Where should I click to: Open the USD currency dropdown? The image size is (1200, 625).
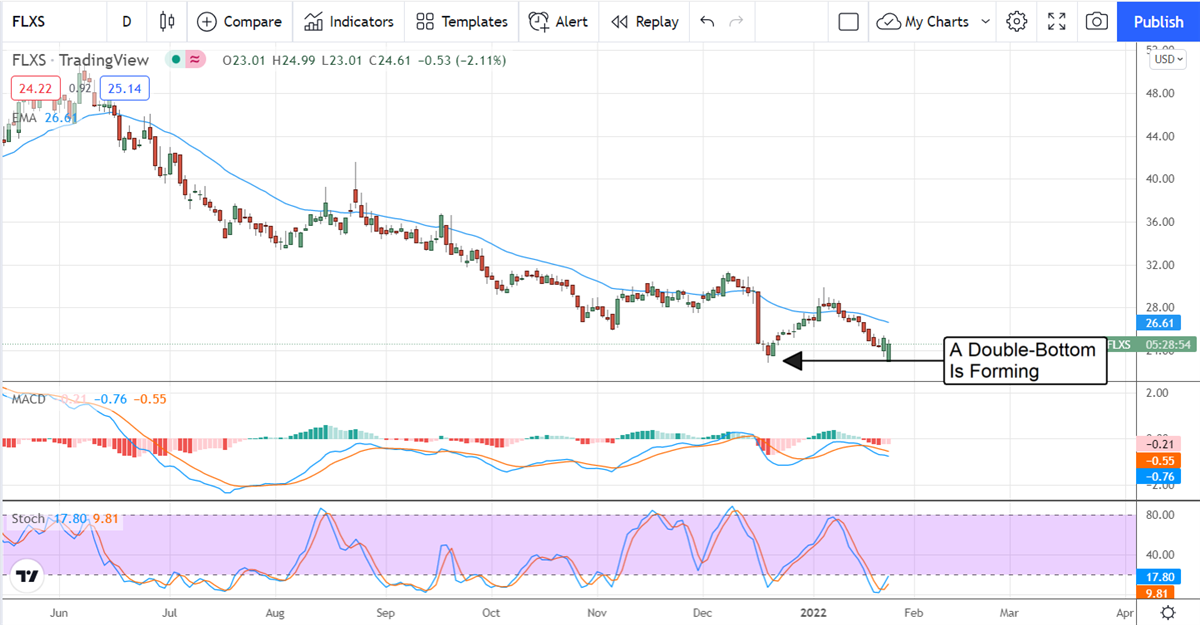pos(1168,59)
